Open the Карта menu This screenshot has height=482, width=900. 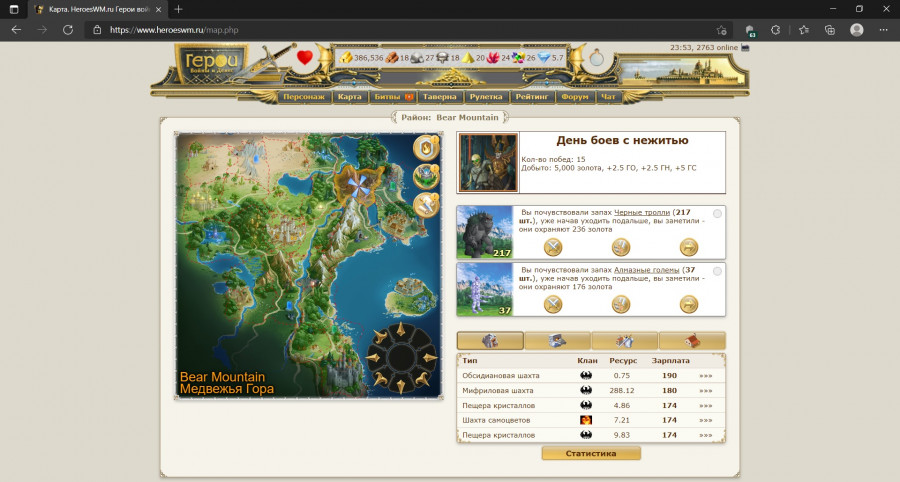[350, 97]
